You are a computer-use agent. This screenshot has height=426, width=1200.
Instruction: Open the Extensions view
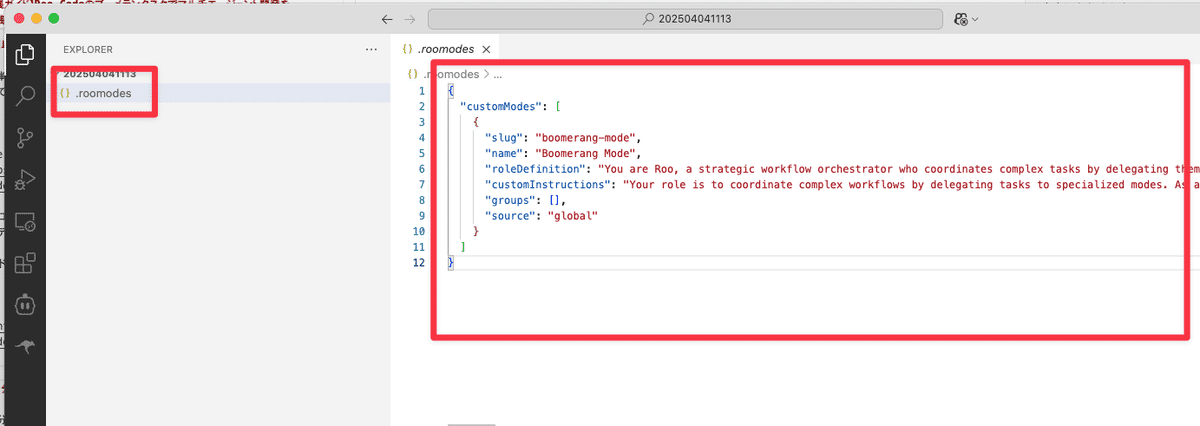pyautogui.click(x=25, y=263)
